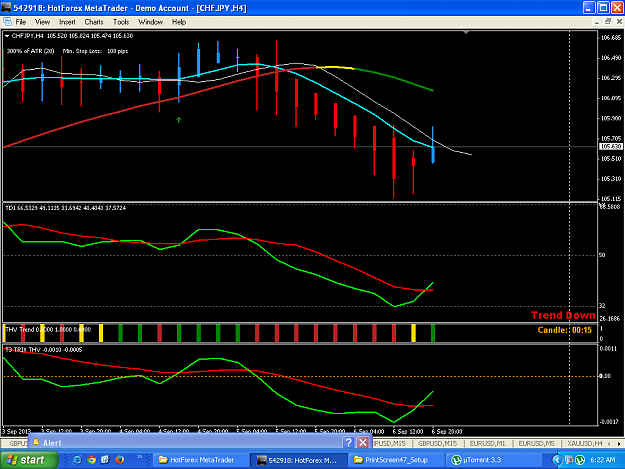Click the µTorrent icon in system tray
The width and height of the screenshot is (625, 469).
click(x=580, y=460)
